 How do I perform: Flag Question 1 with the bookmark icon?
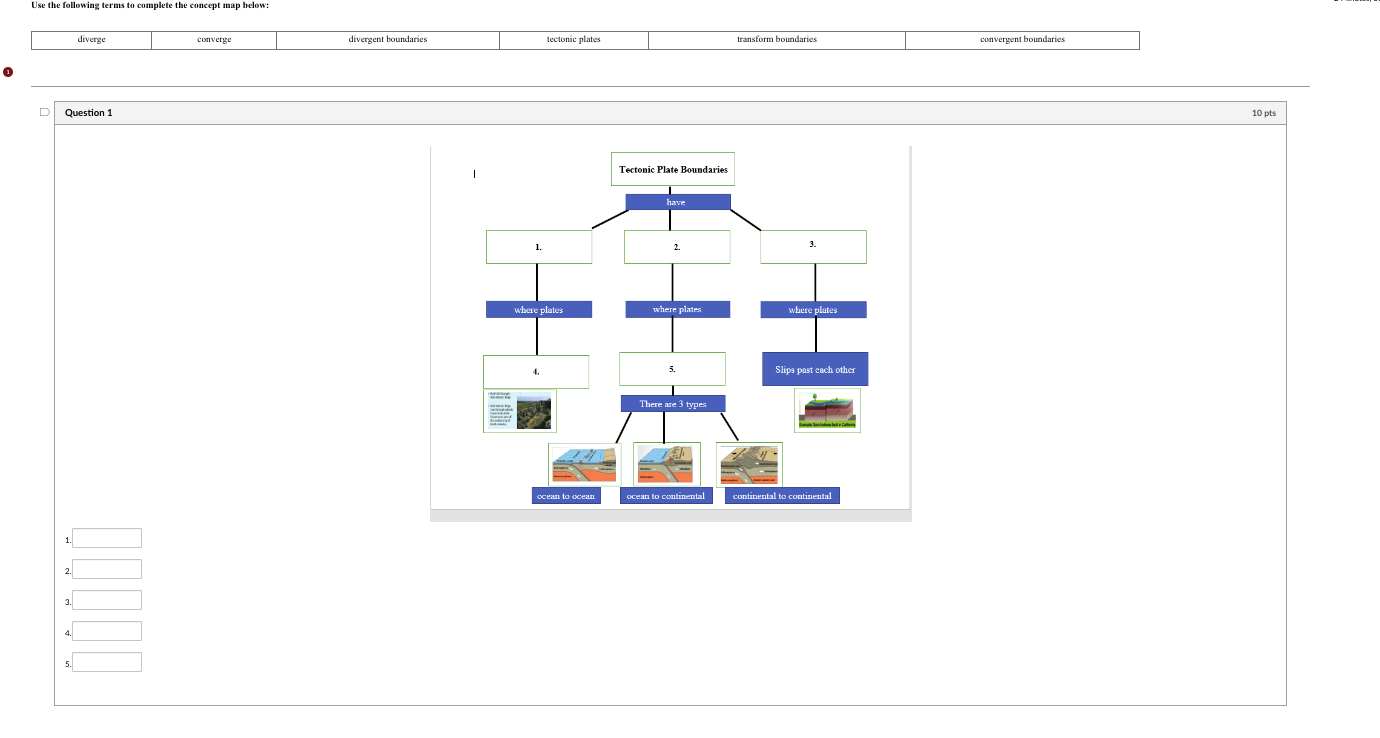click(42, 112)
